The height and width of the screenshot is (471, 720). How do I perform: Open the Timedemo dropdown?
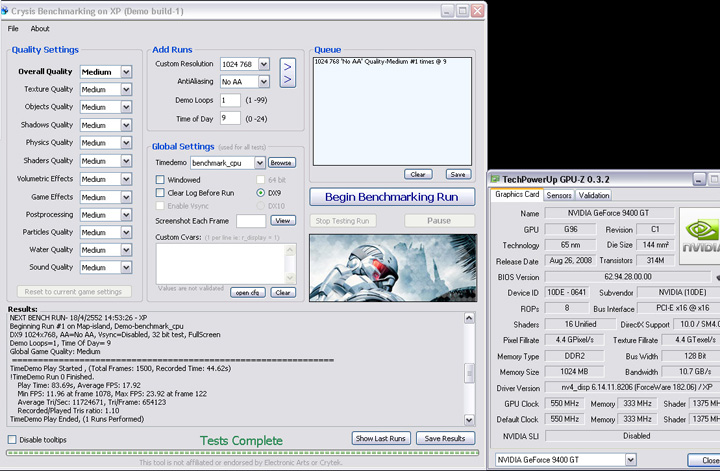259,163
